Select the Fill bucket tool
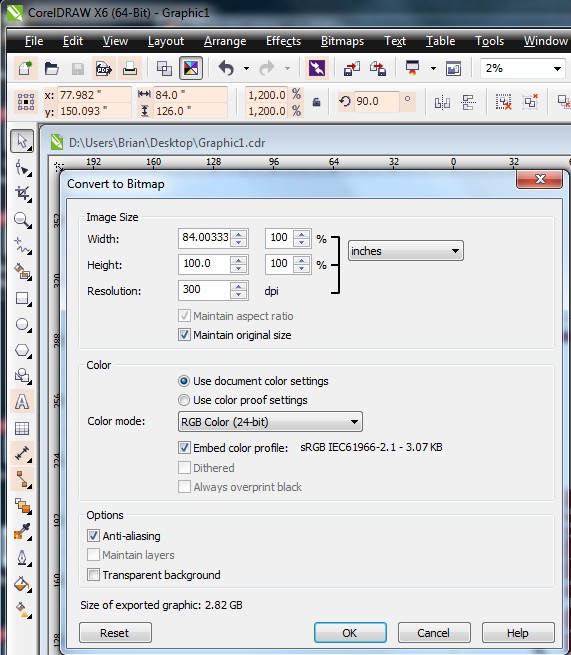Screen dimensions: 571x655 pyautogui.click(x=22, y=584)
